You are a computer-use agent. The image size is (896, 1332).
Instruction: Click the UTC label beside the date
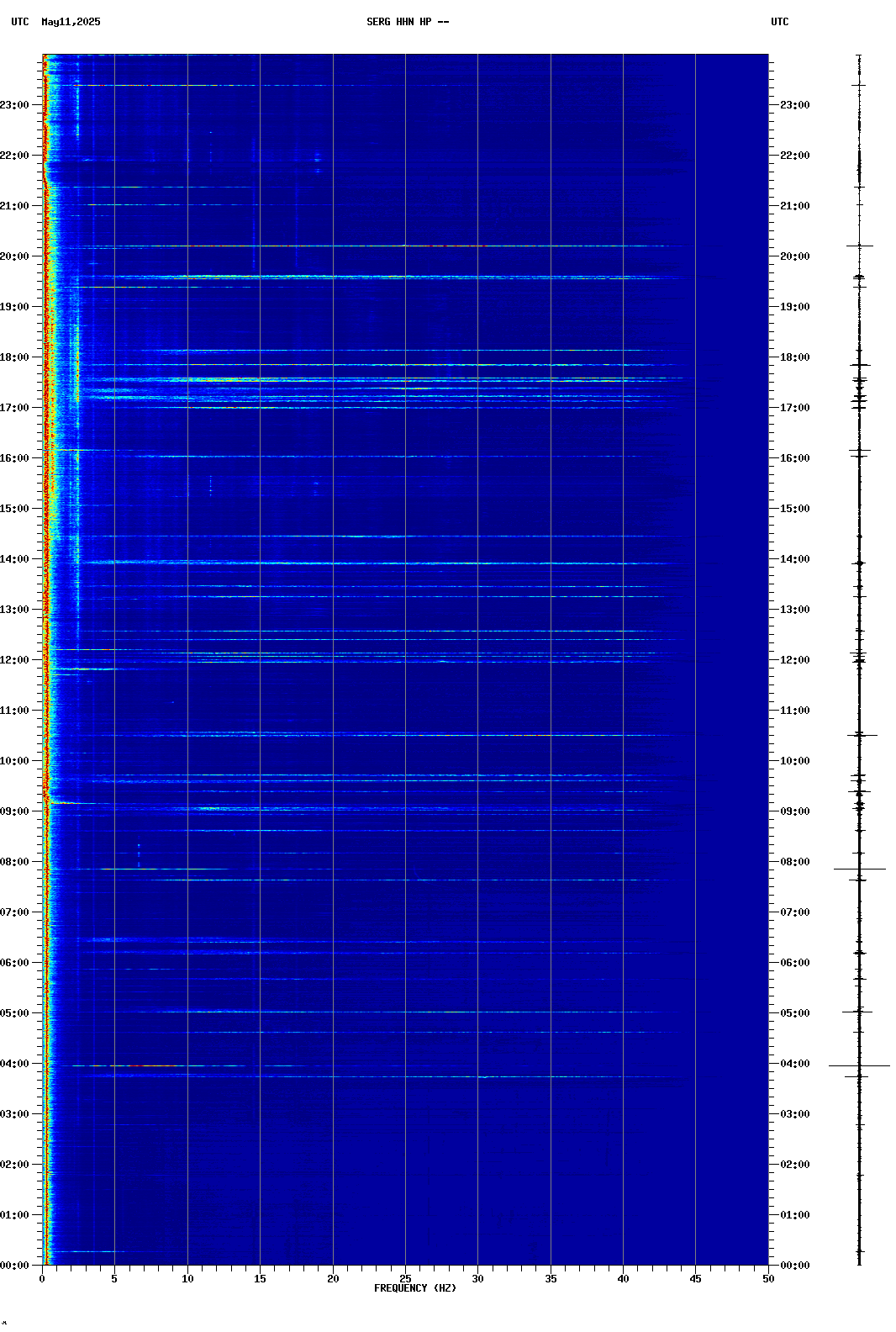pyautogui.click(x=20, y=22)
